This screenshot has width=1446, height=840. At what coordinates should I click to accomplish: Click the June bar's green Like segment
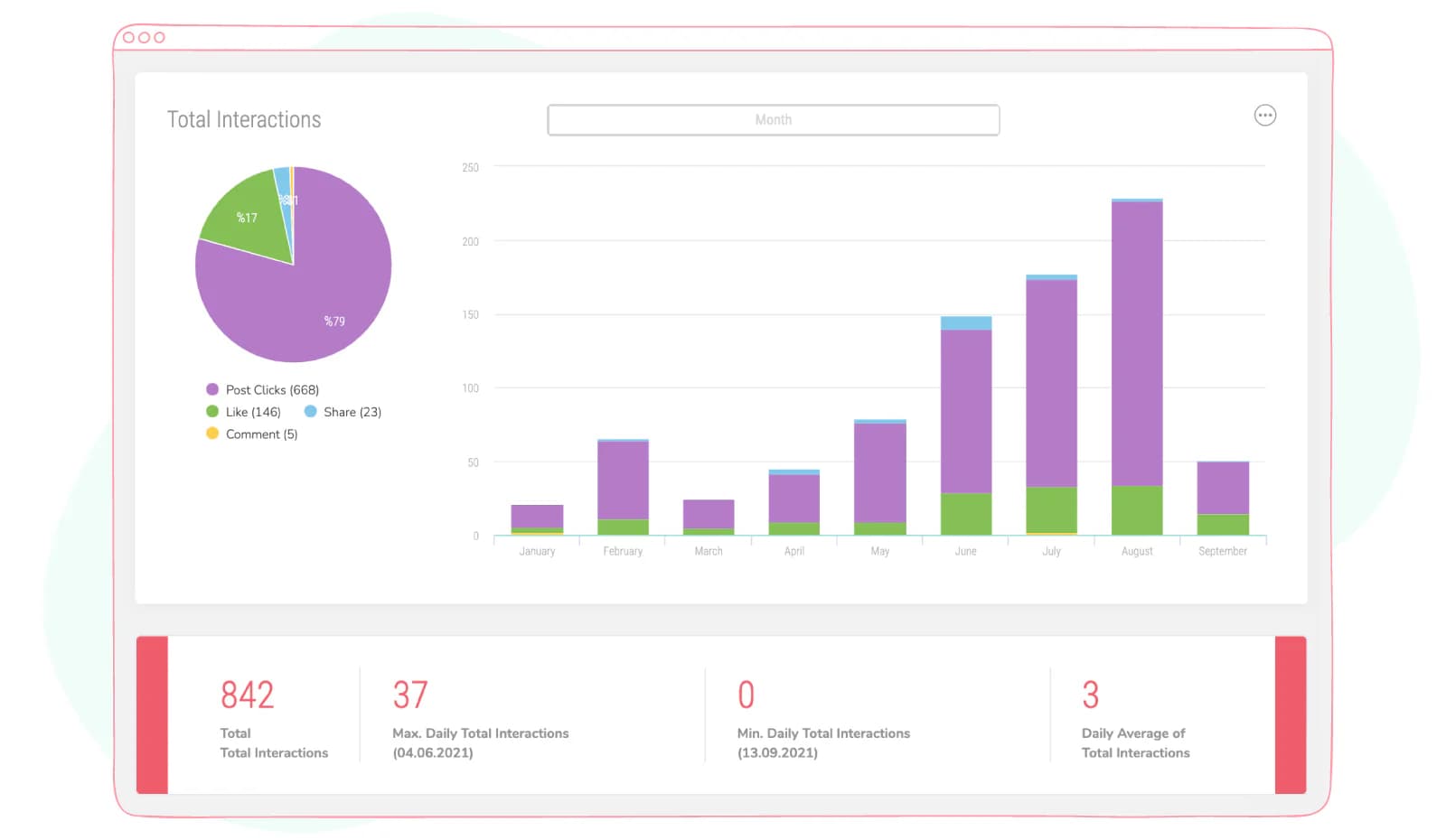click(x=966, y=514)
